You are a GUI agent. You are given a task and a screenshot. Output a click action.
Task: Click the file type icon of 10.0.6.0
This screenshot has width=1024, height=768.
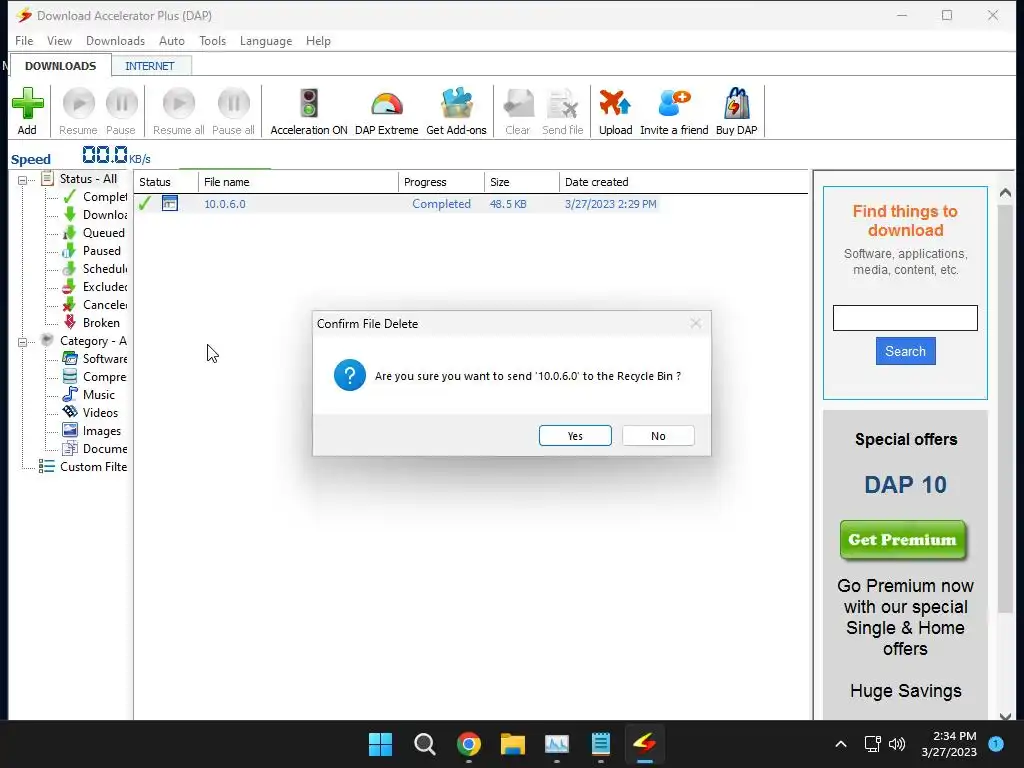tap(170, 203)
